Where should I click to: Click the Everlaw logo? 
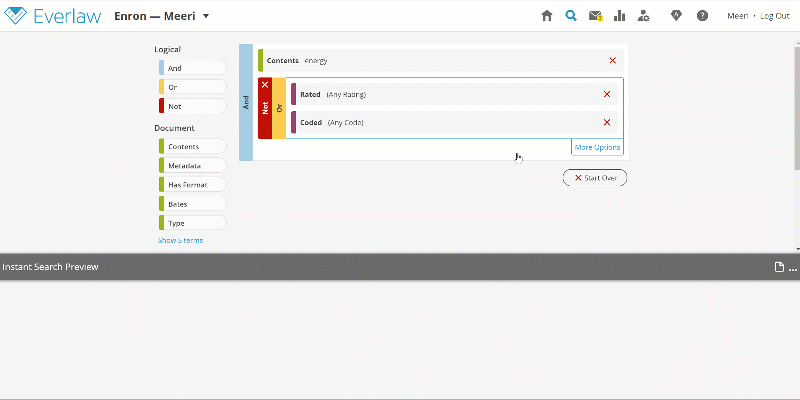53,16
